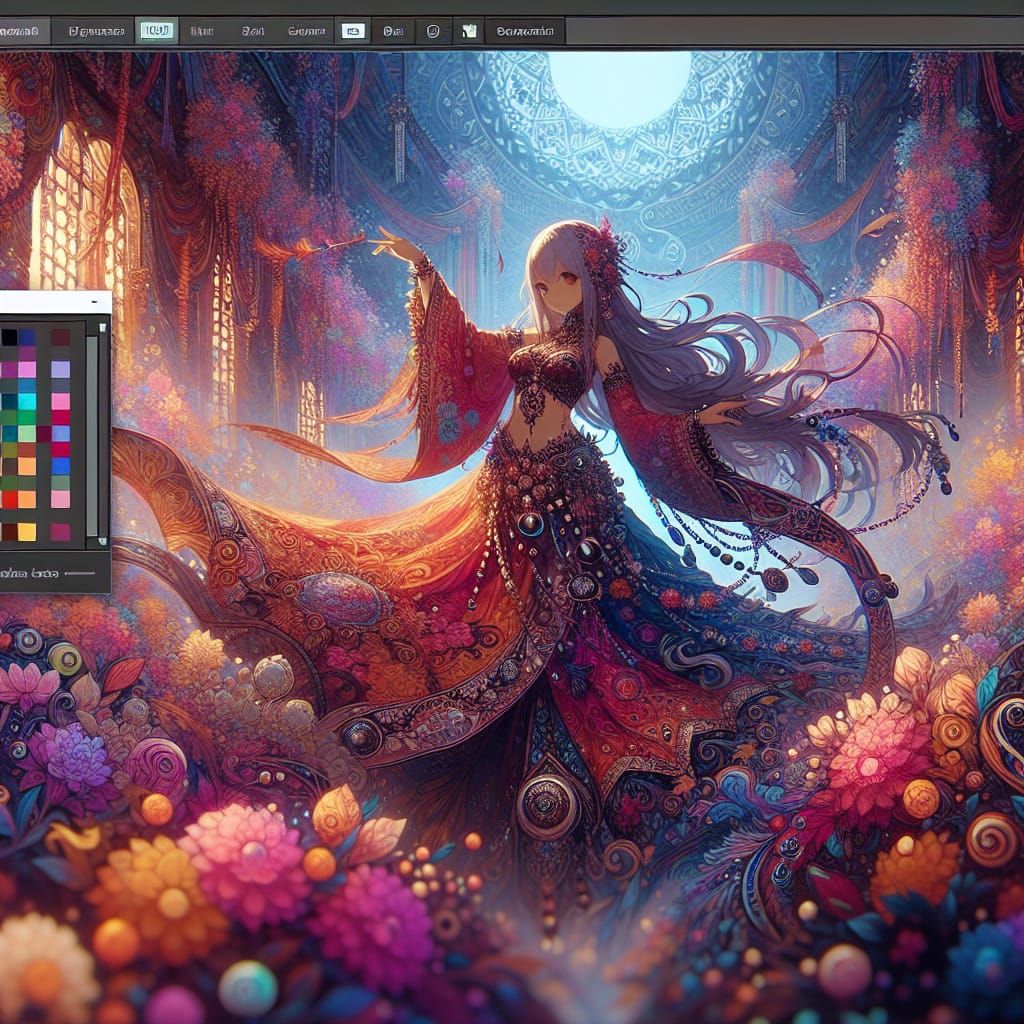
Task: Click the palette panel title bar label
Action: tap(30, 572)
